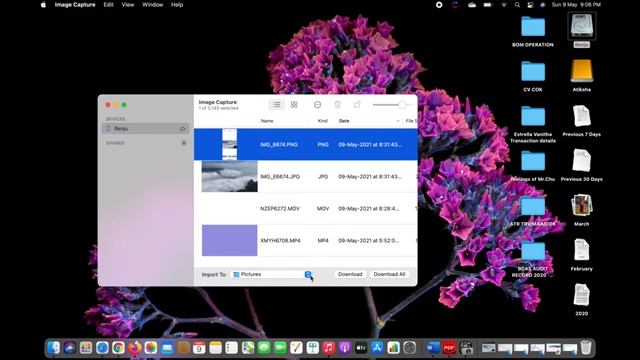Select the IMG_6674.PNG row
Image resolution: width=640 pixels, height=360 pixels.
click(306, 144)
